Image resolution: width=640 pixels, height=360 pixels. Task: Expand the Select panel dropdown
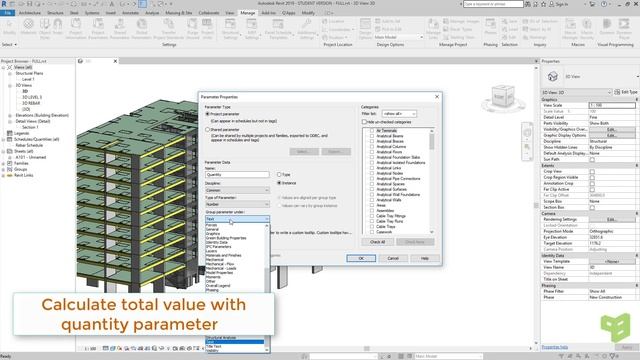tap(9, 44)
